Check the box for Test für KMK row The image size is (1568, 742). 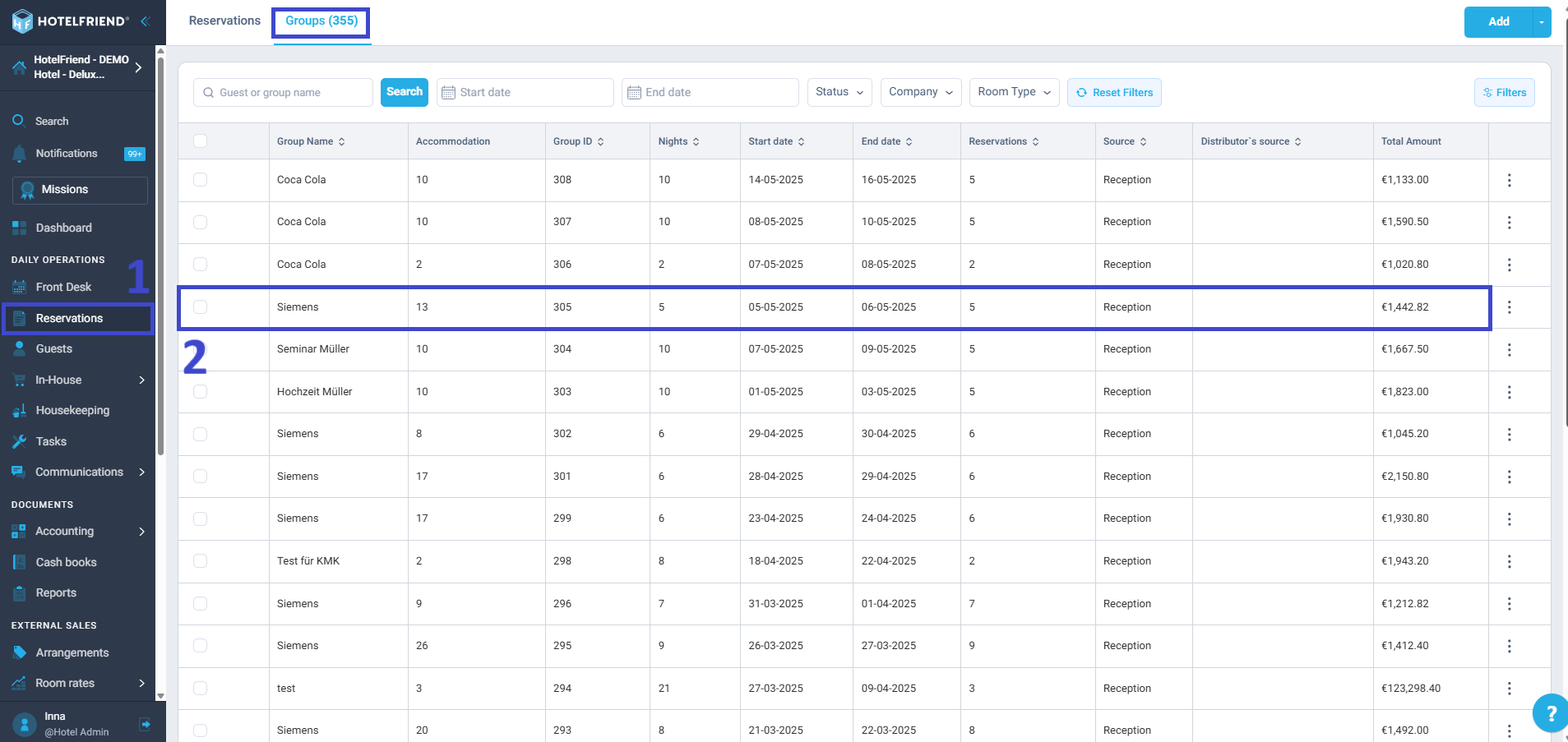[200, 560]
